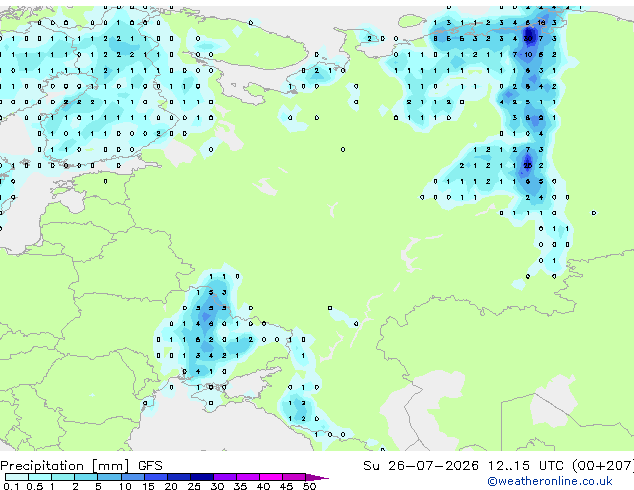Click the '35' legend scale label
This screenshot has height=490, width=634.
click(x=240, y=486)
